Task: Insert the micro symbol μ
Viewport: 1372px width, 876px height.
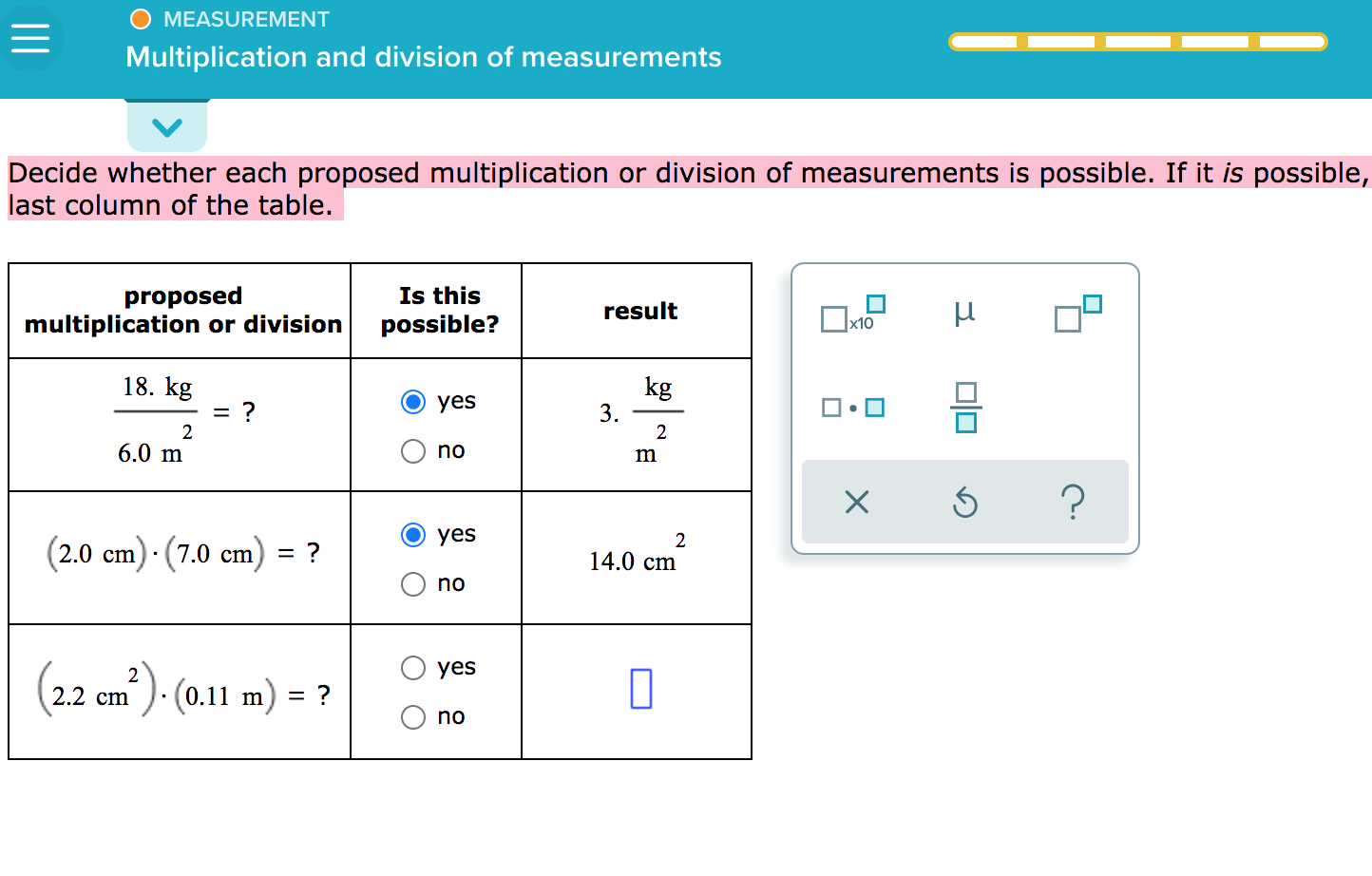Action: pos(965,312)
